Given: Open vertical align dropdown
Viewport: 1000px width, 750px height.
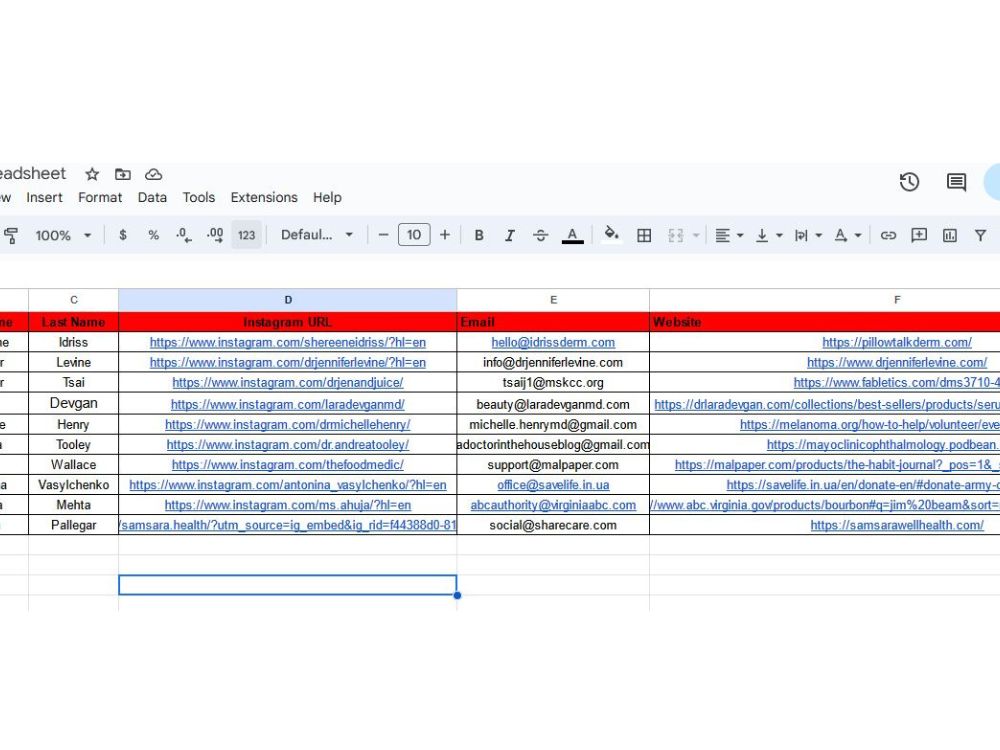Looking at the screenshot, I should coord(768,235).
